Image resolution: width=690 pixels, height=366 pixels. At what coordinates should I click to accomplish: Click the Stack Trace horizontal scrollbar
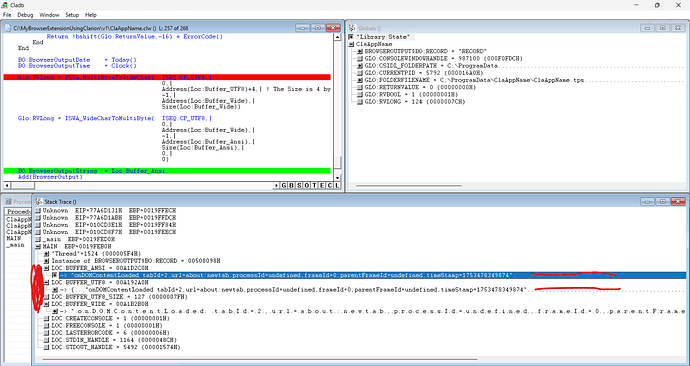coord(260,359)
